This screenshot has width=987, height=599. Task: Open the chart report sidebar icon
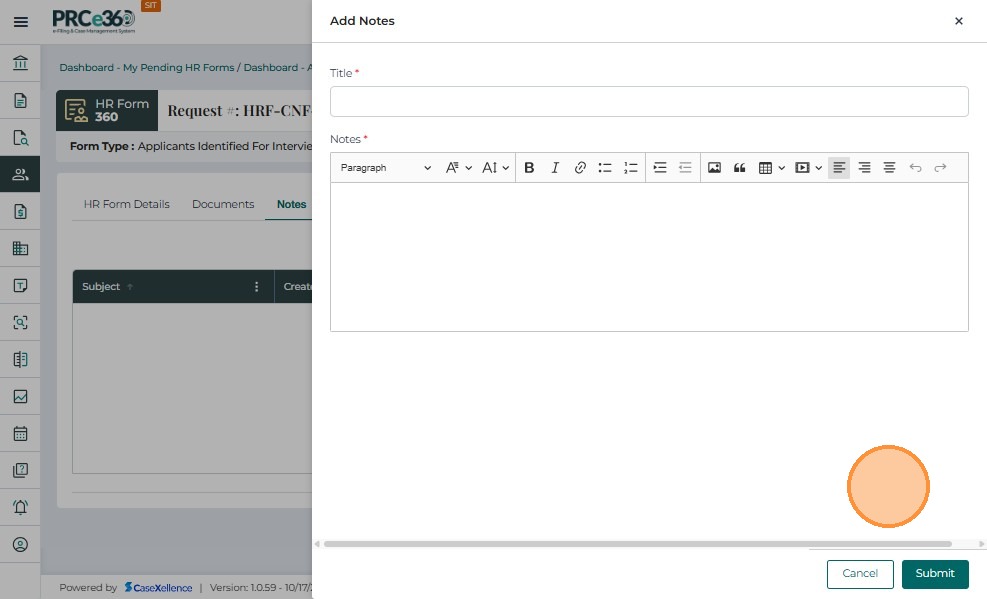20,396
